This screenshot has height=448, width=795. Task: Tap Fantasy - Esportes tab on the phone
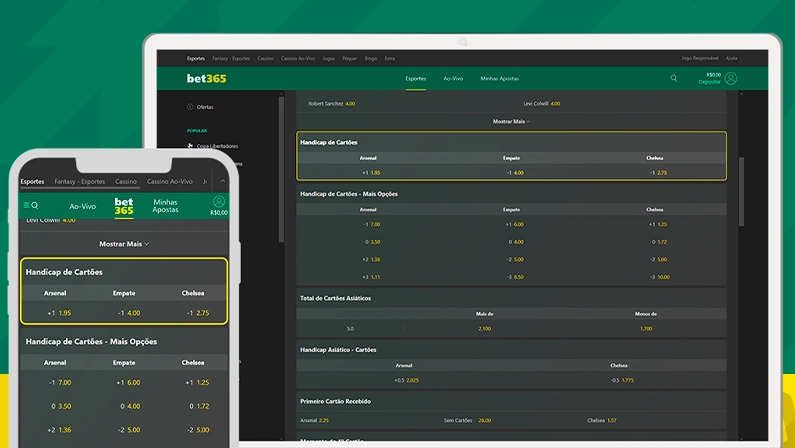[x=80, y=181]
